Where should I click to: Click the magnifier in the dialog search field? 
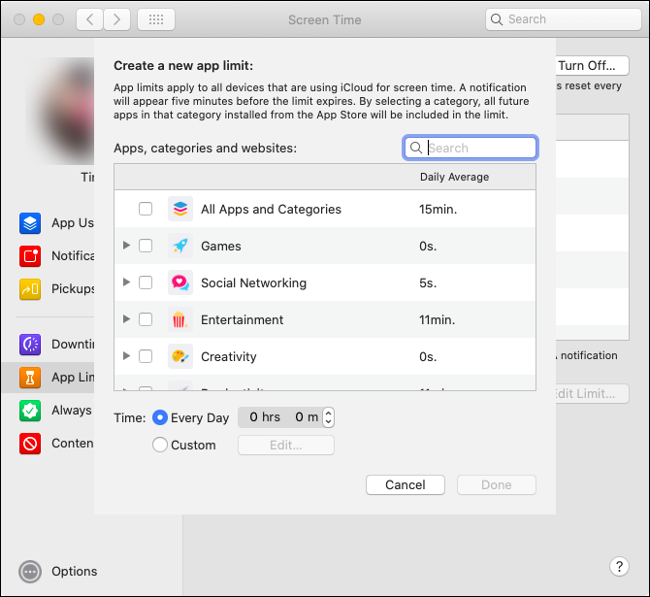pyautogui.click(x=415, y=148)
